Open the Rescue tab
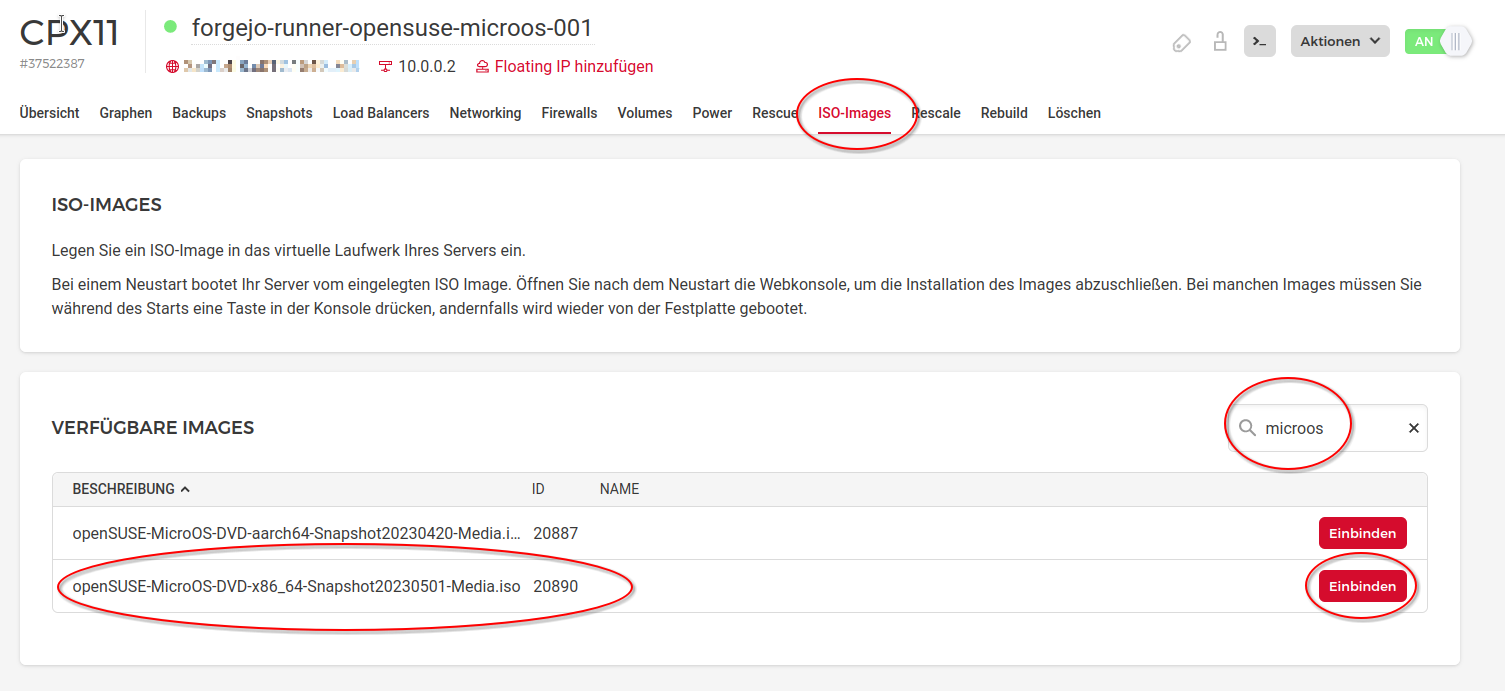The image size is (1505, 691). [x=775, y=113]
